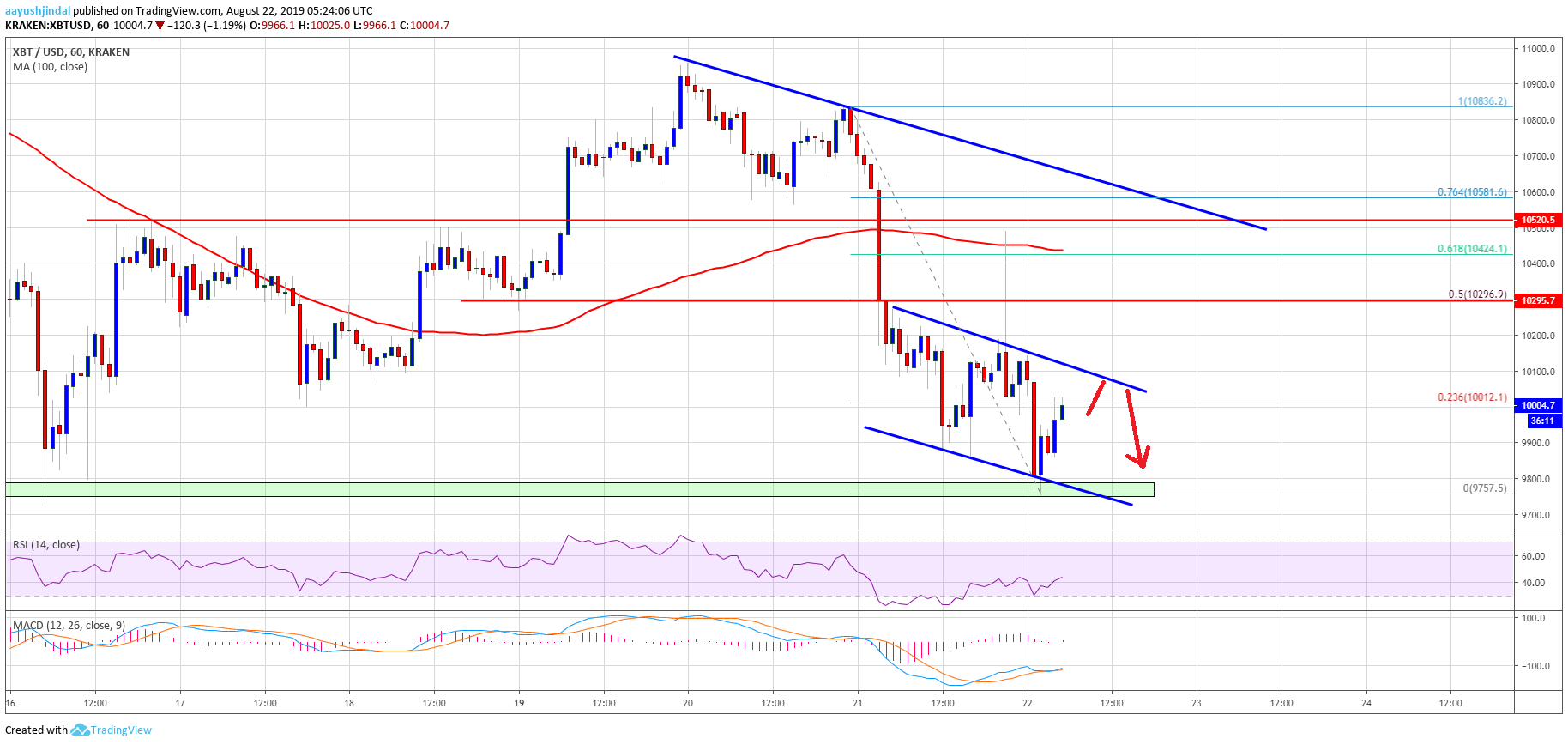This screenshot has height=745, width=1568.
Task: Click date label 23 on time axis
Action: (x=1197, y=703)
